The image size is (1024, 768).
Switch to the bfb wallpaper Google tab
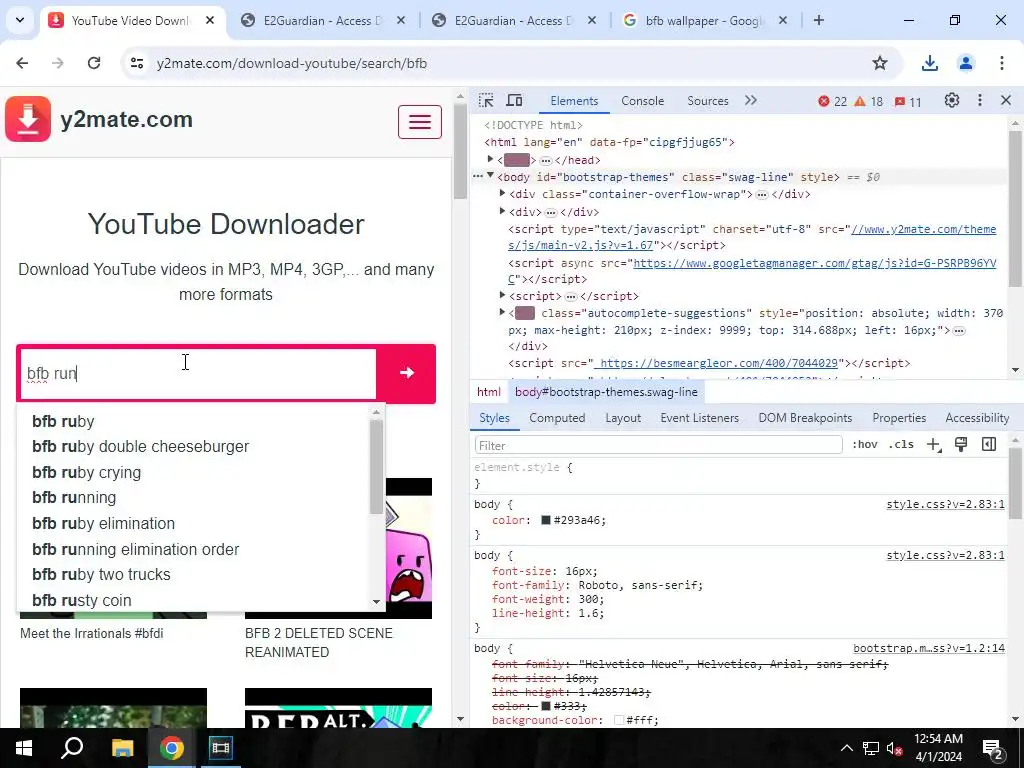[704, 21]
